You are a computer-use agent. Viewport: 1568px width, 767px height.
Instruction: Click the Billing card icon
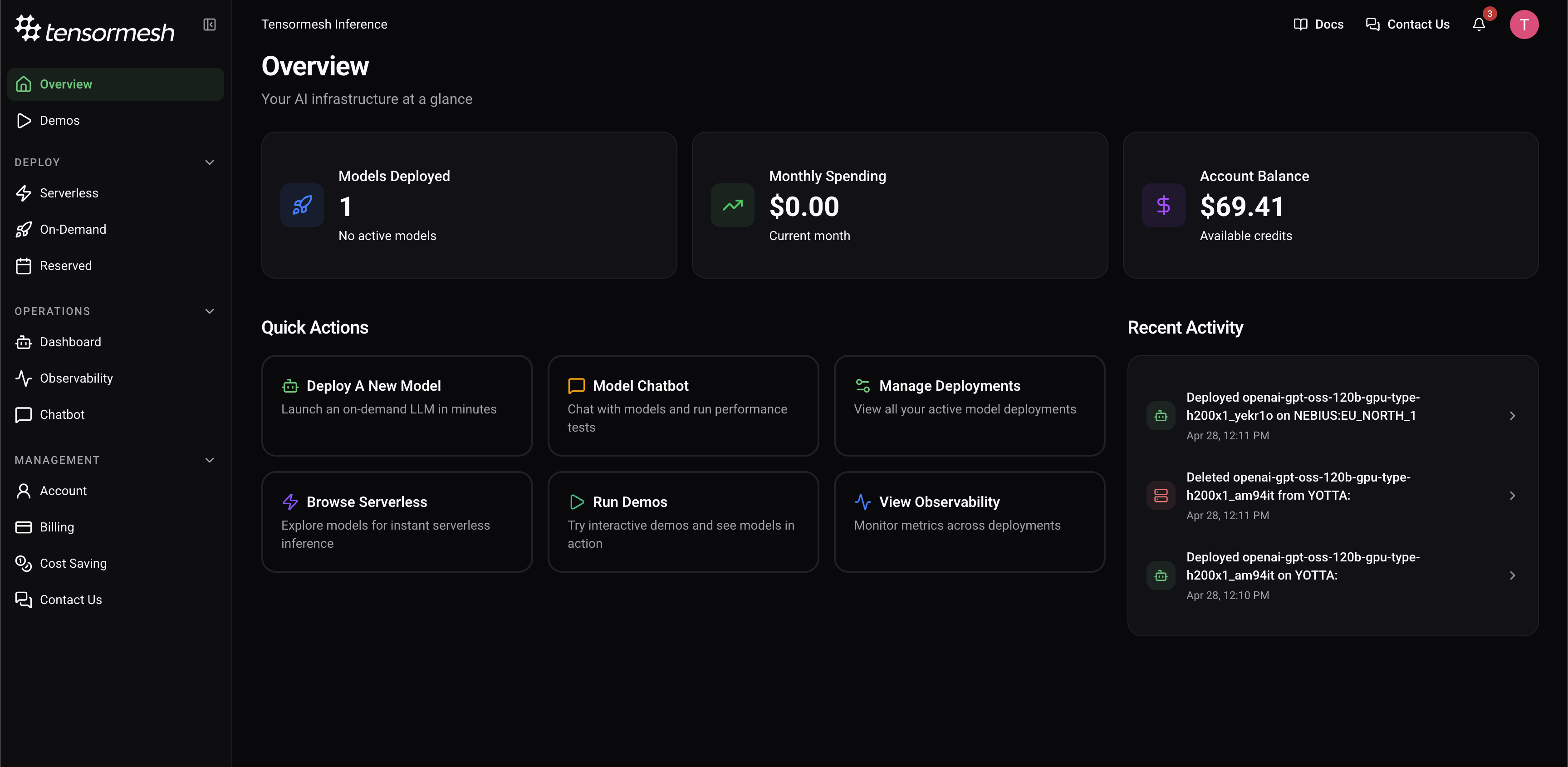(24, 527)
